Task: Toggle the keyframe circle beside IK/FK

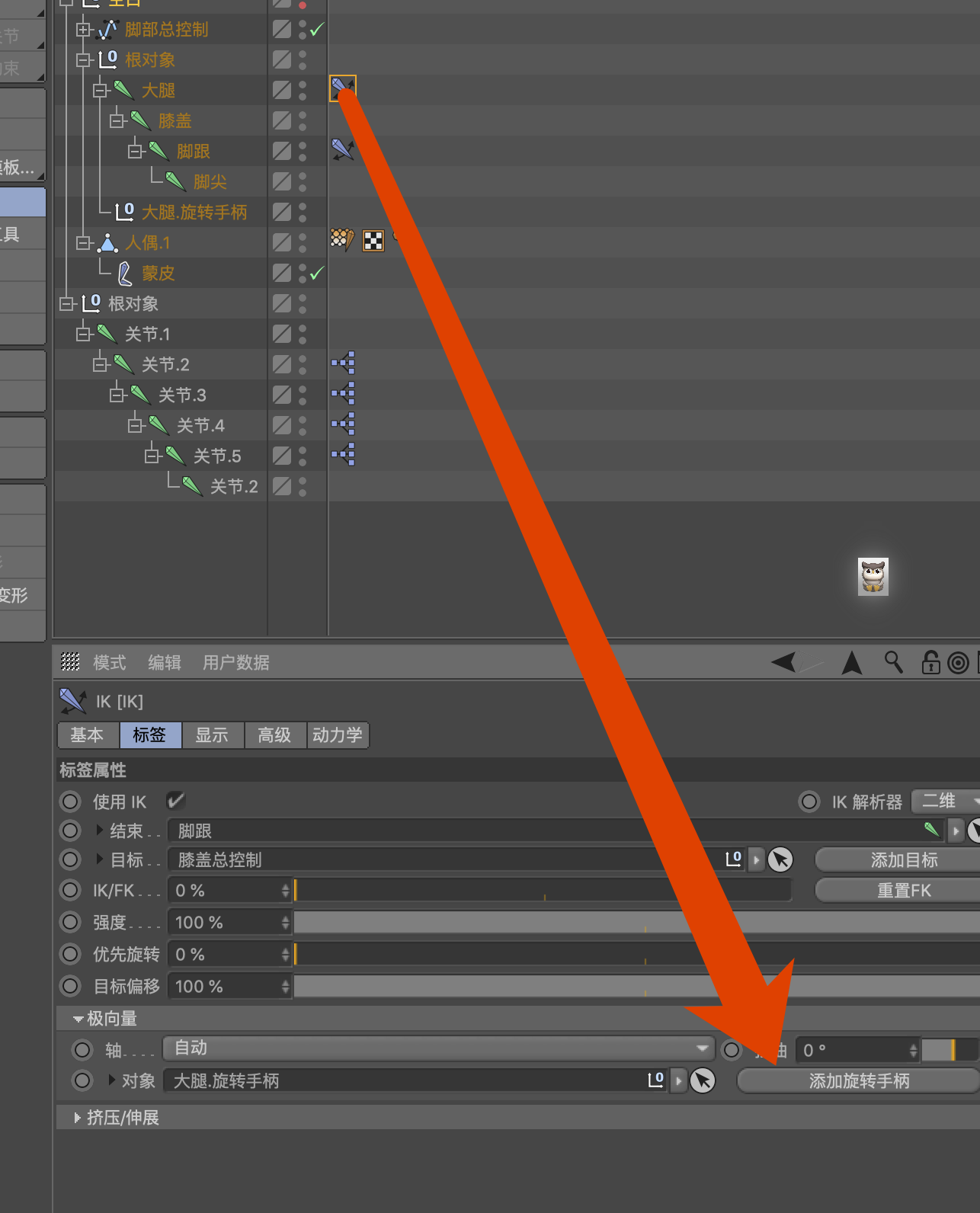Action: pos(70,890)
